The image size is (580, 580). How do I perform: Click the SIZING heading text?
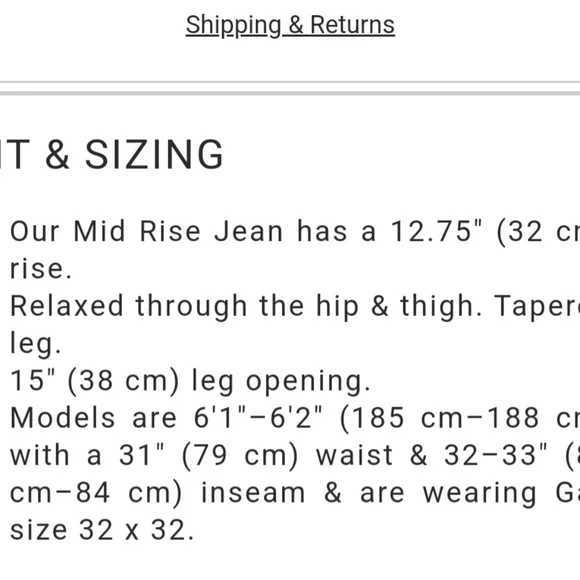tap(154, 155)
